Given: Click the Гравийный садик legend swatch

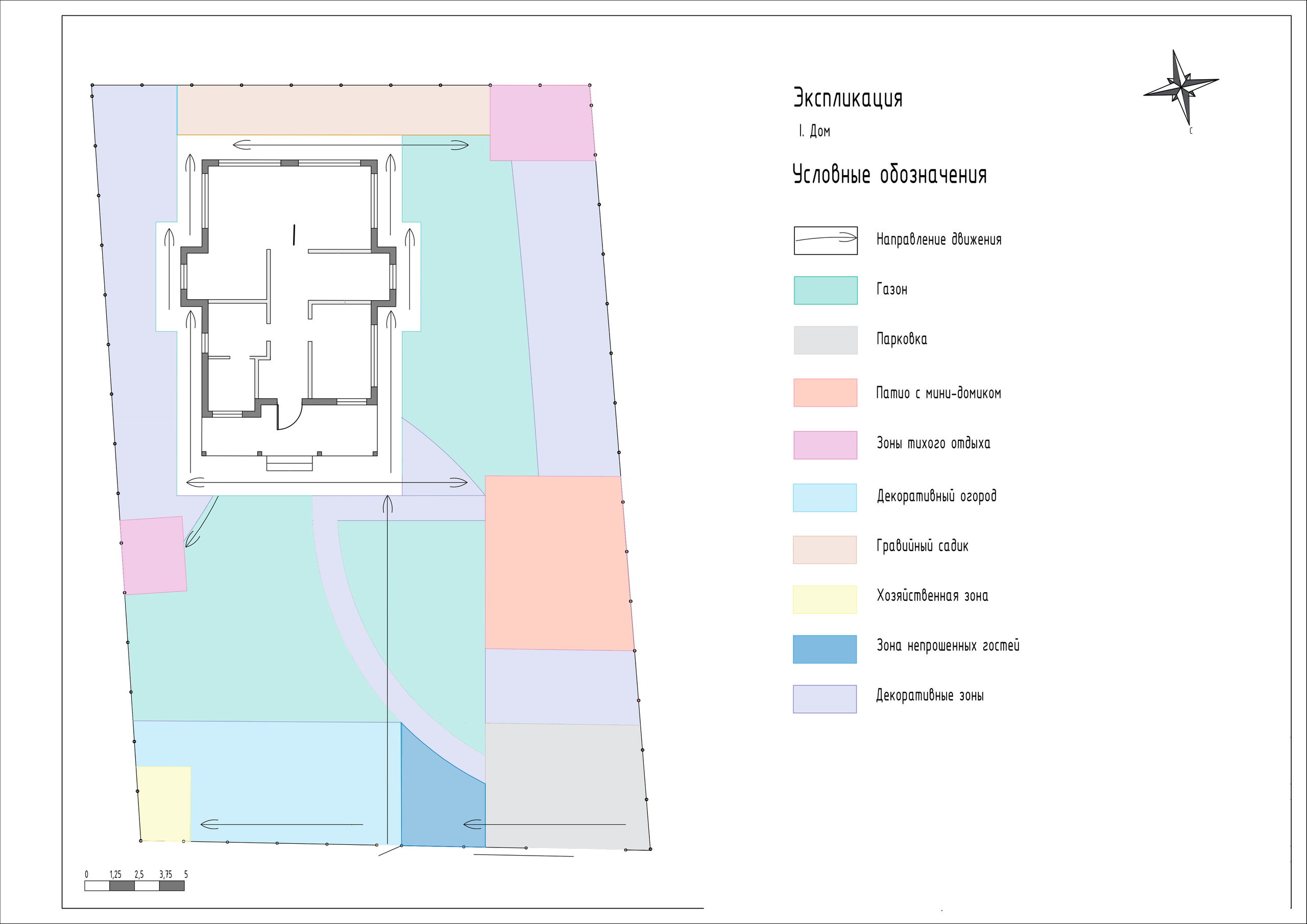Looking at the screenshot, I should (825, 549).
